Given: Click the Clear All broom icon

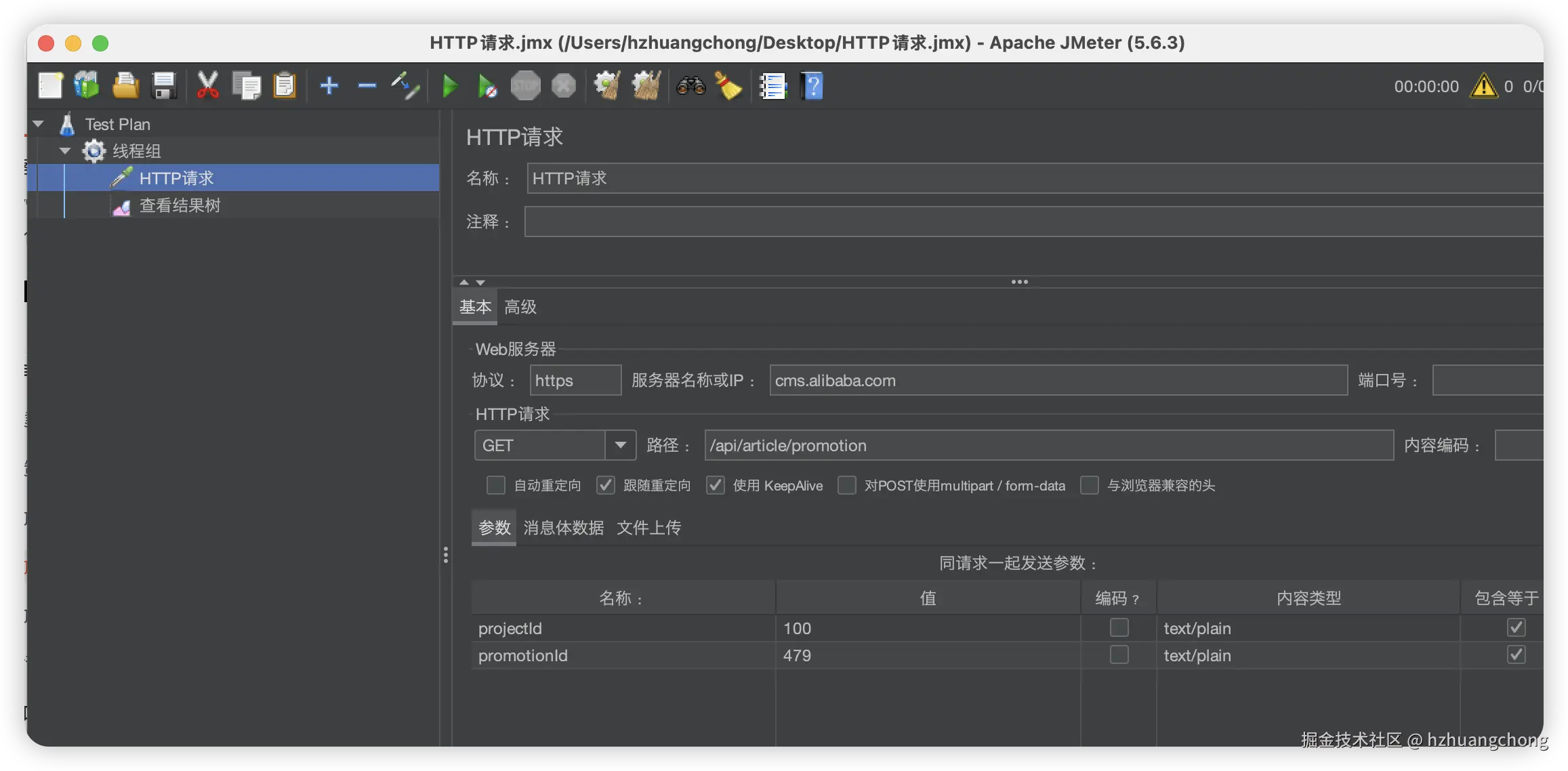Looking at the screenshot, I should click(x=646, y=86).
